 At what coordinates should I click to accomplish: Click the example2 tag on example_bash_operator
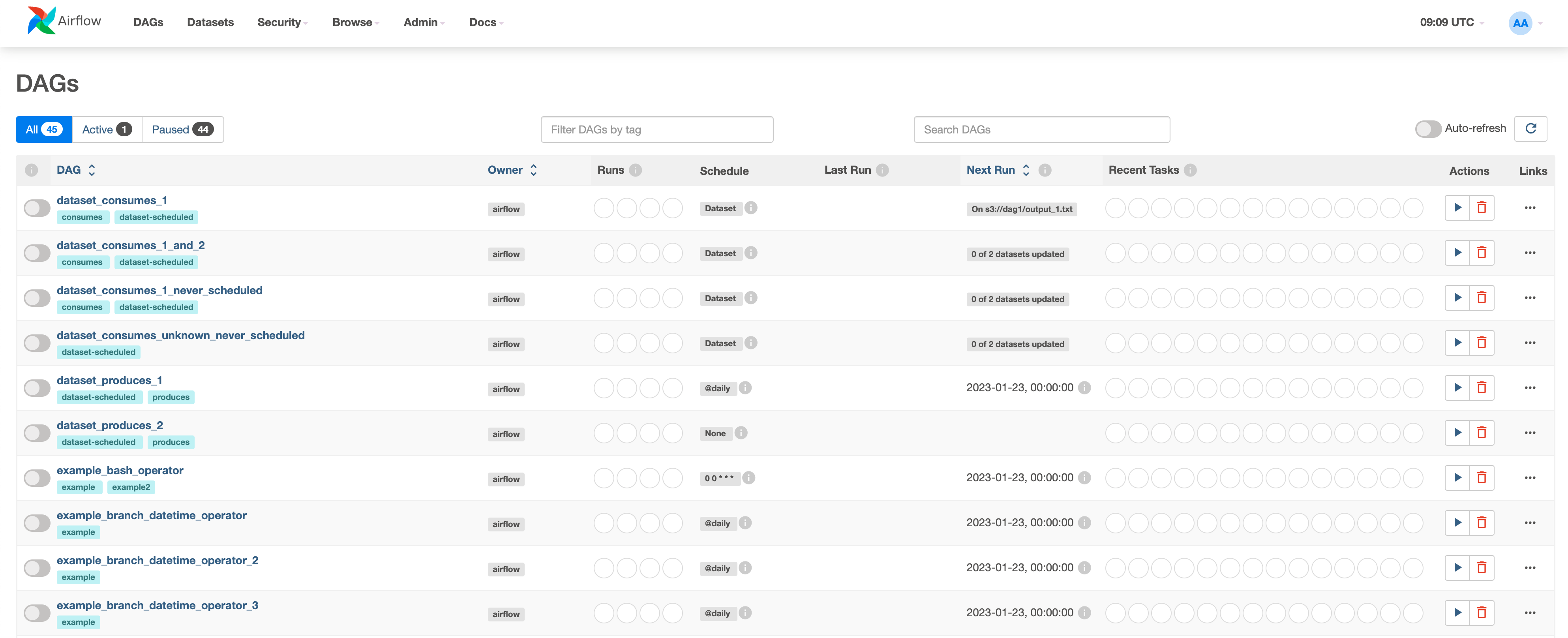[x=131, y=488]
